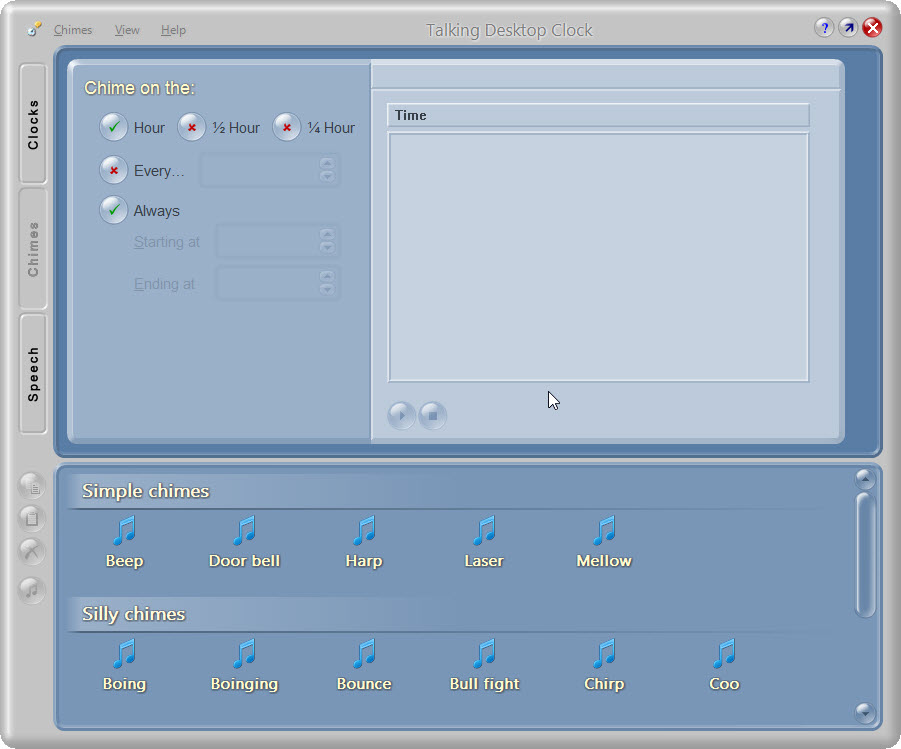Open the Chimes menu
901x749 pixels.
[72, 30]
